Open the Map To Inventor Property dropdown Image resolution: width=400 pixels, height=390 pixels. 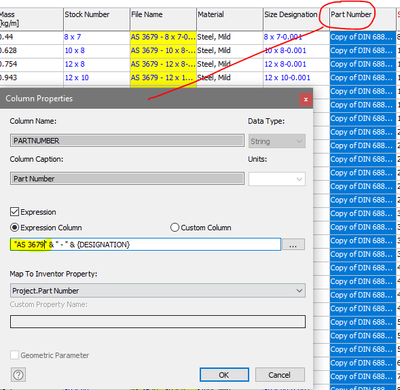pyautogui.click(x=158, y=291)
